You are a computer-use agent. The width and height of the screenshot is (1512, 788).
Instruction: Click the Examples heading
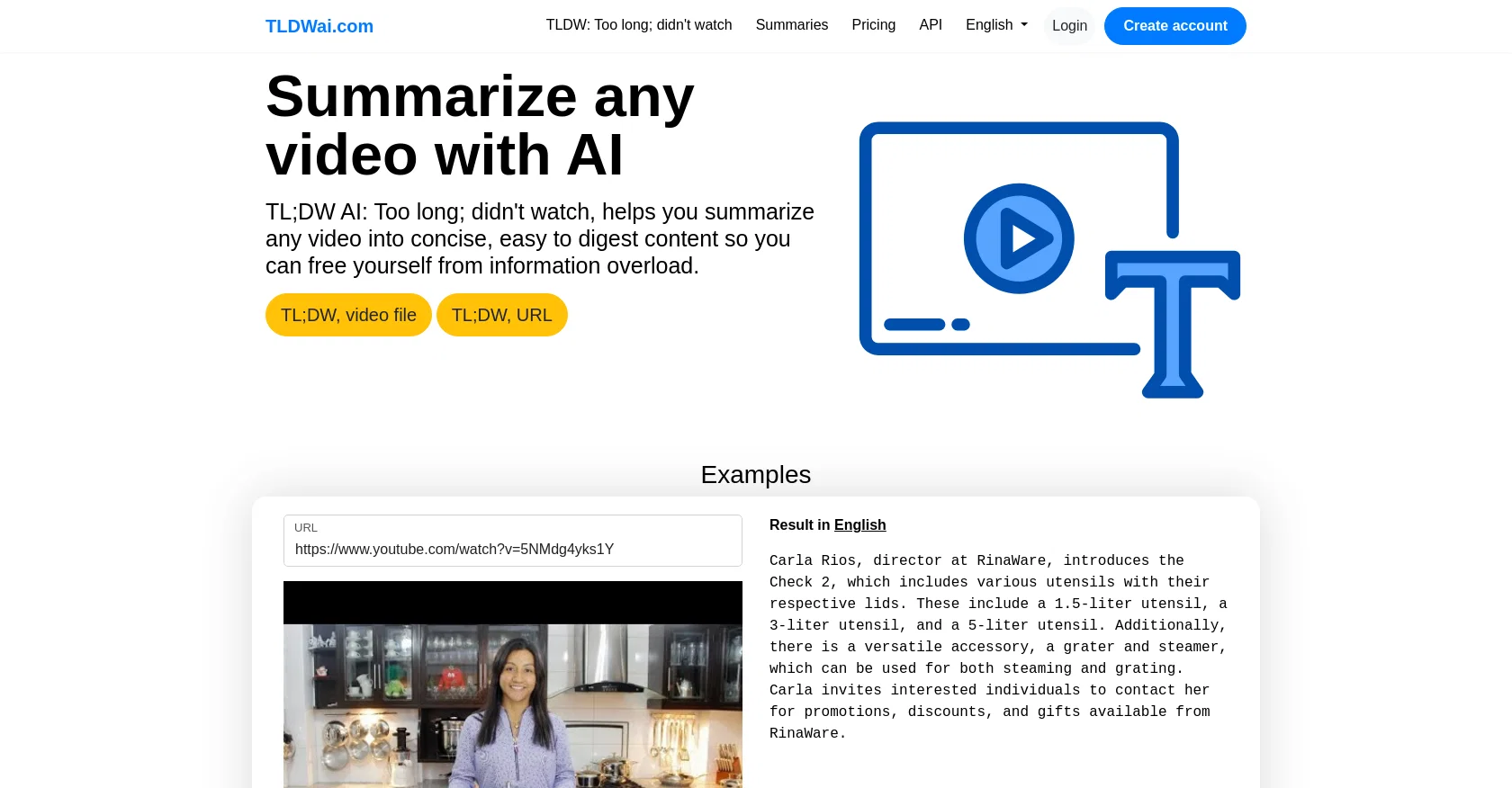coord(756,474)
